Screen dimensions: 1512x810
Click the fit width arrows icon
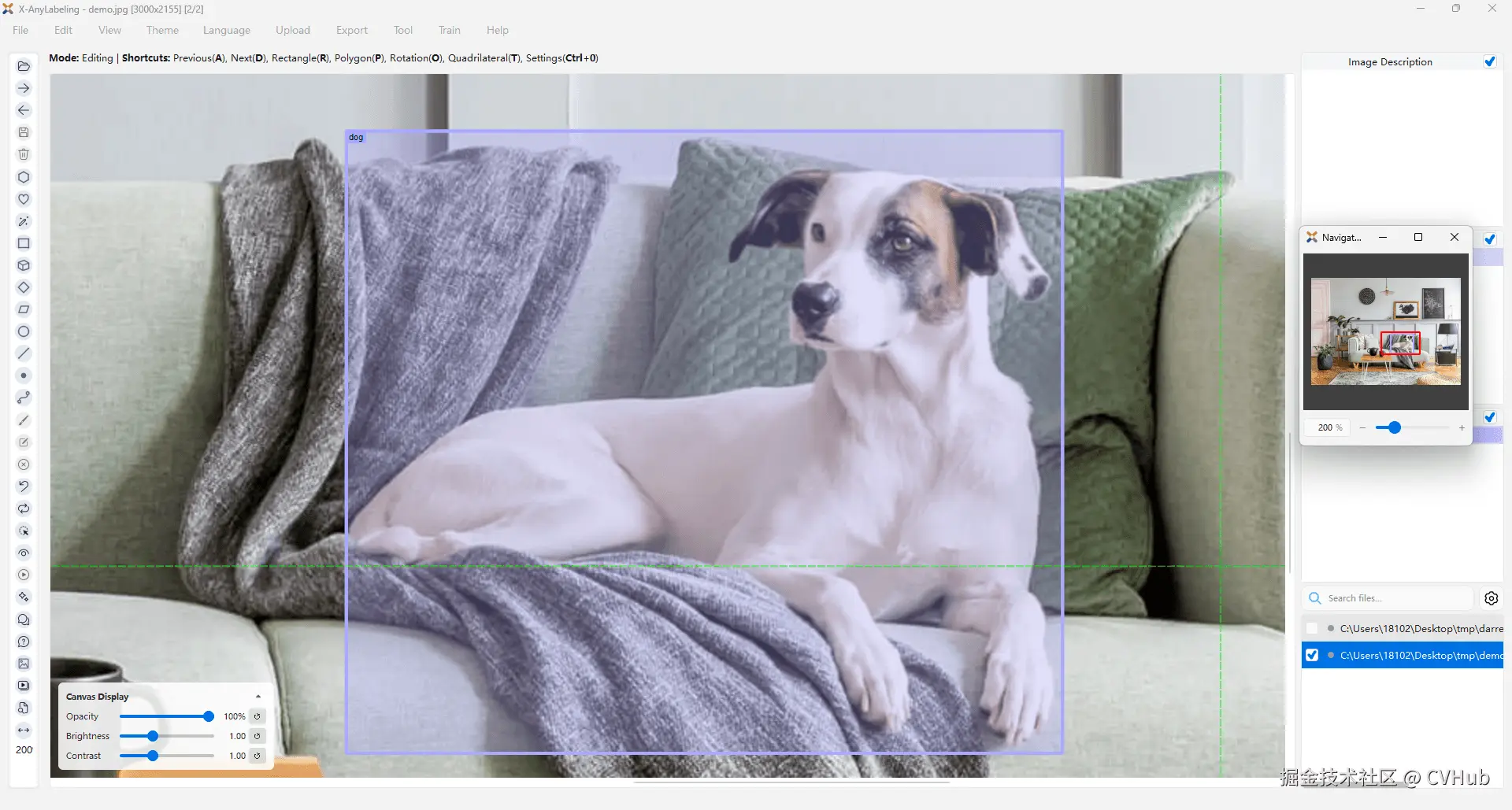click(24, 730)
